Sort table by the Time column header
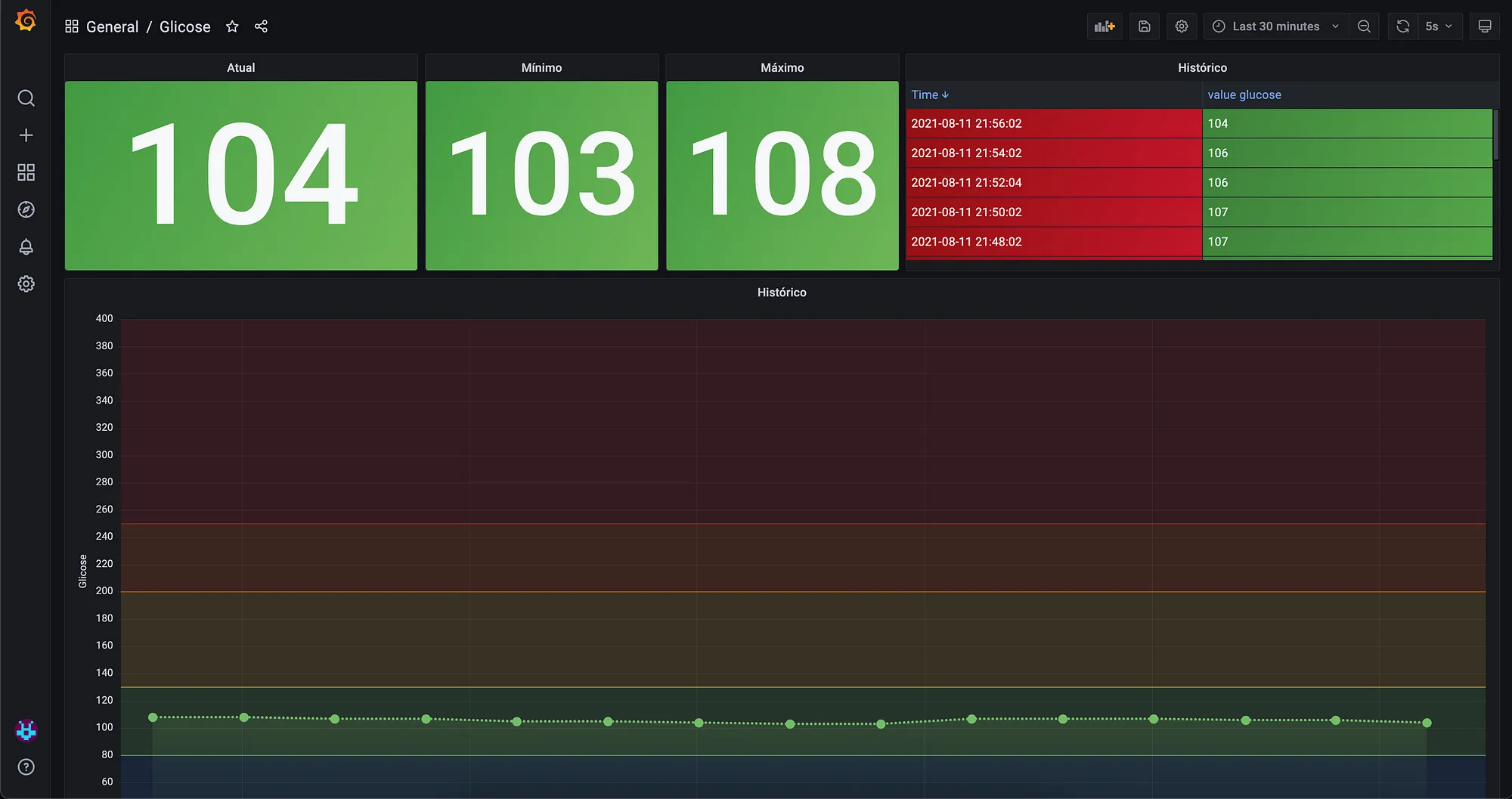This screenshot has width=1512, height=799. (930, 94)
